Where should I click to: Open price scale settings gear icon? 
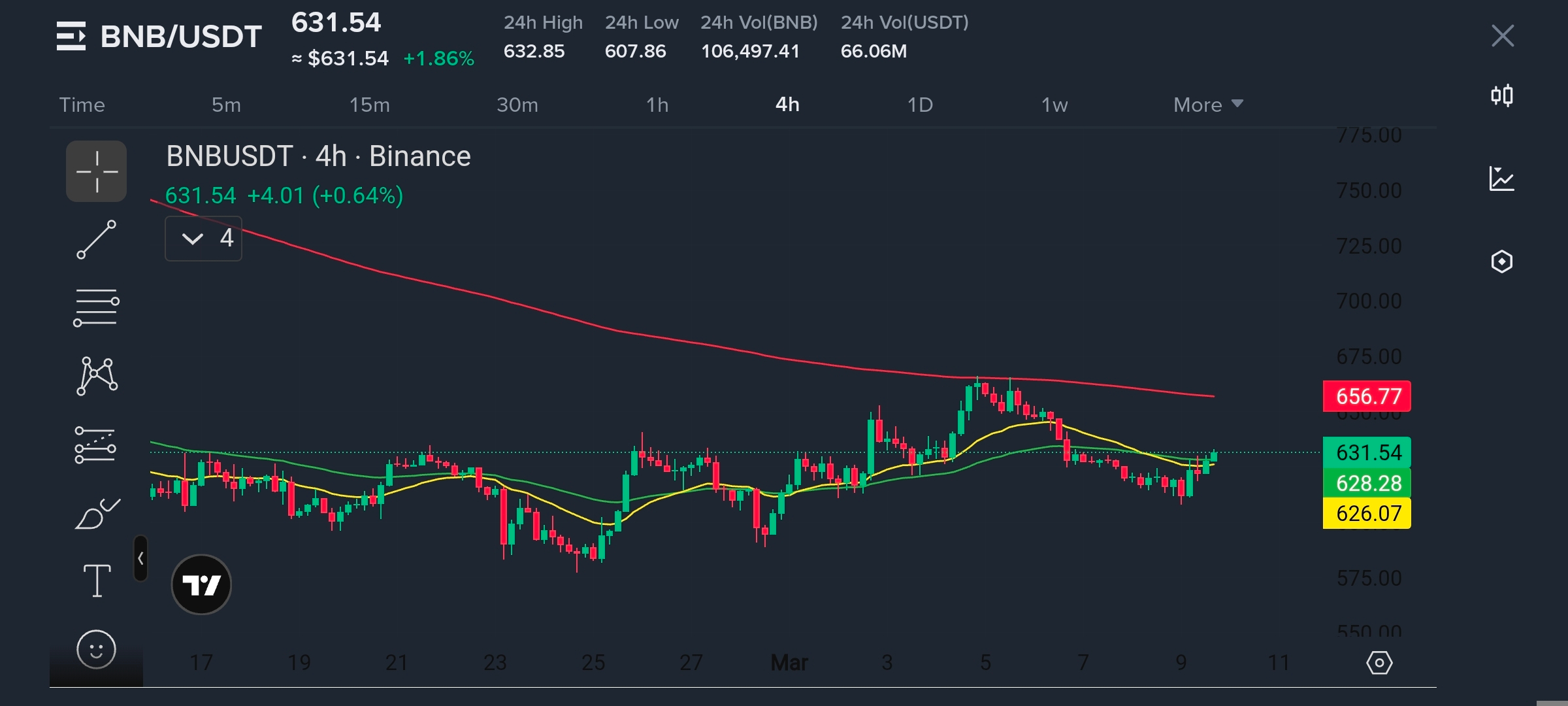[1379, 663]
